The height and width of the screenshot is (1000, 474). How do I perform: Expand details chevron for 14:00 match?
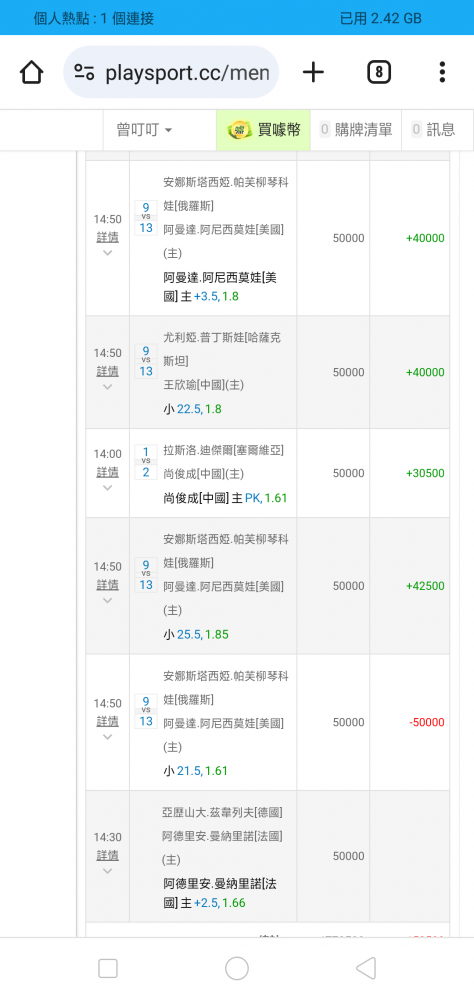107,488
